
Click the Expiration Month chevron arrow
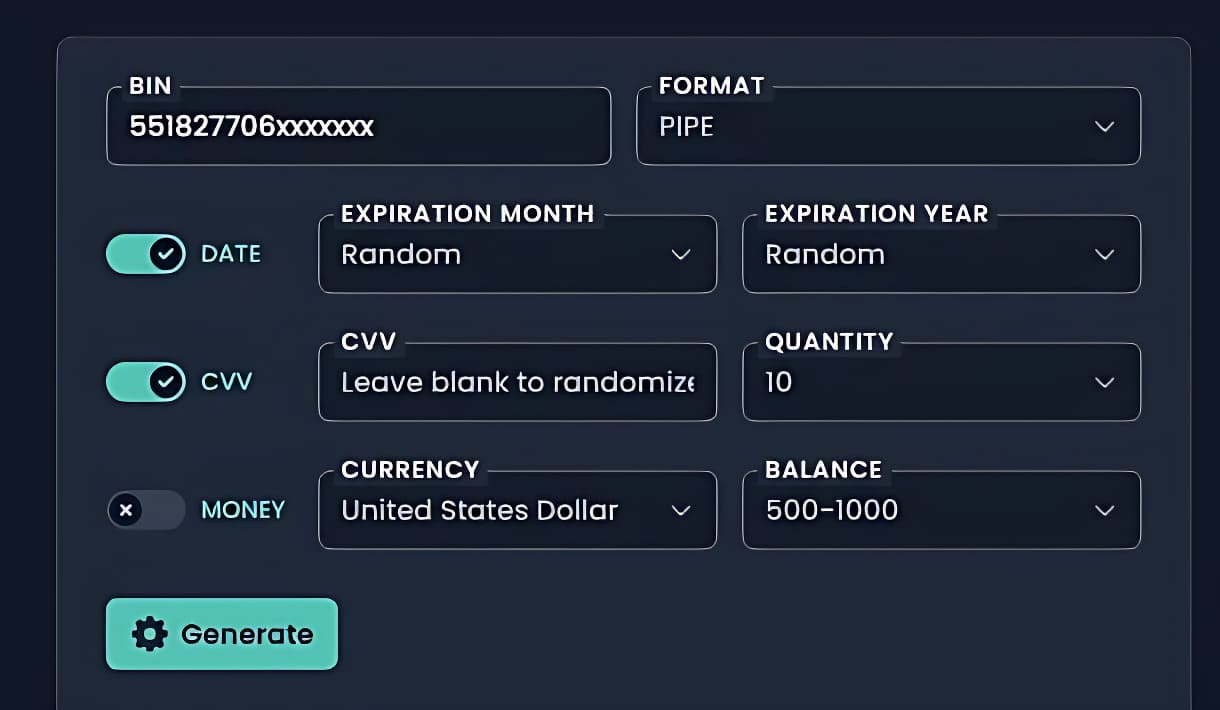(x=681, y=255)
